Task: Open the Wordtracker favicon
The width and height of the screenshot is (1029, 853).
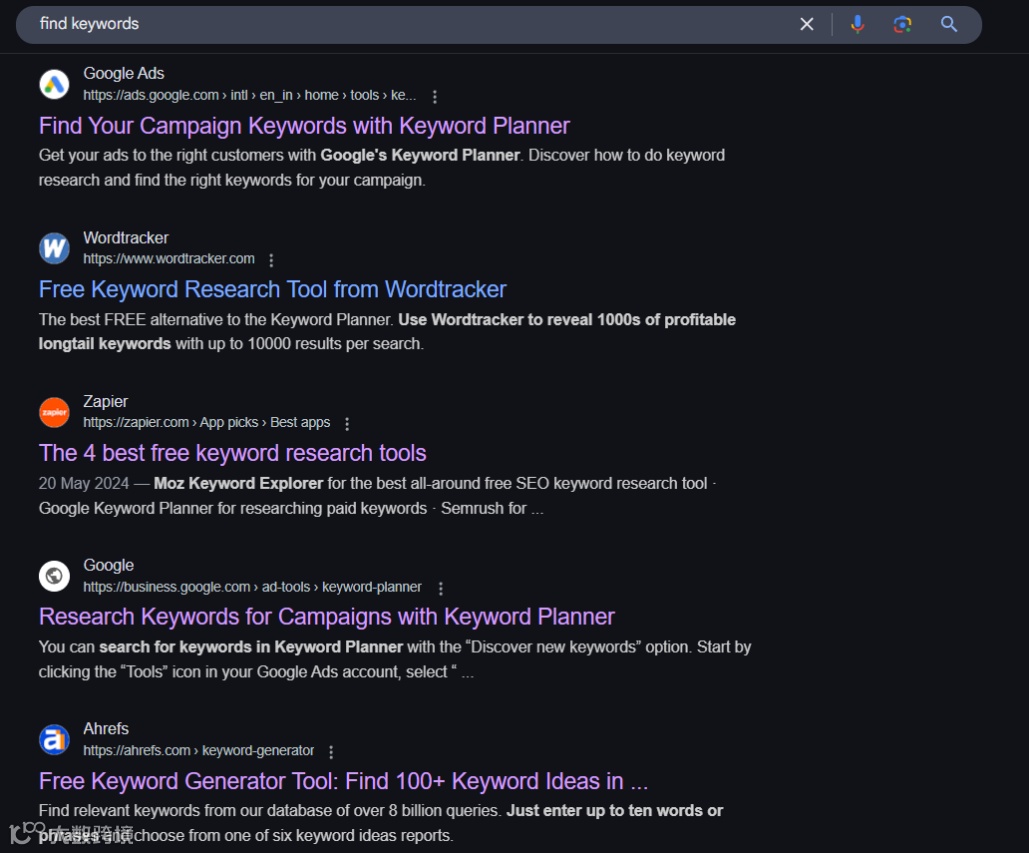Action: pyautogui.click(x=54, y=248)
